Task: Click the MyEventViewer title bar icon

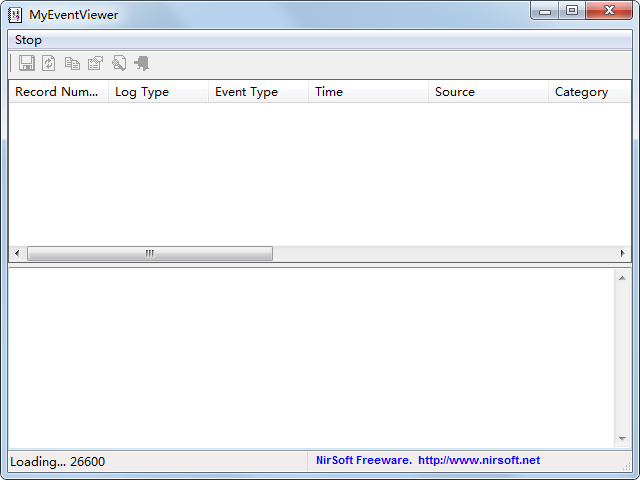Action: [15, 15]
